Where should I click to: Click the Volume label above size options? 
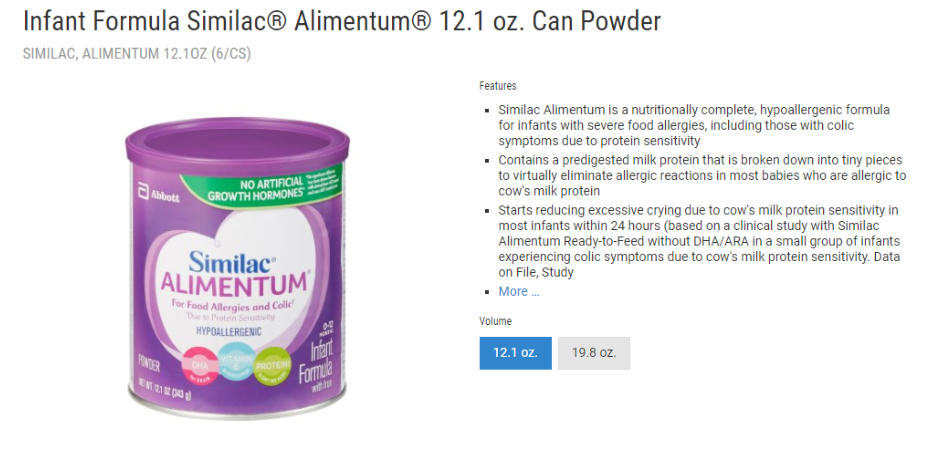click(x=495, y=321)
